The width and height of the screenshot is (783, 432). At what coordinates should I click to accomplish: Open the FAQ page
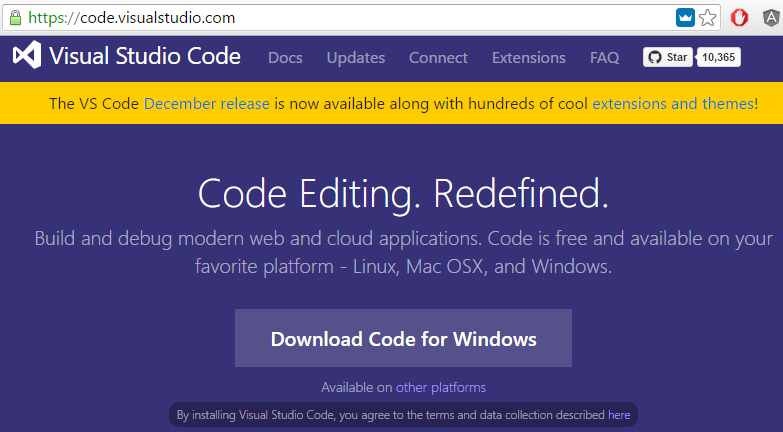pos(604,57)
